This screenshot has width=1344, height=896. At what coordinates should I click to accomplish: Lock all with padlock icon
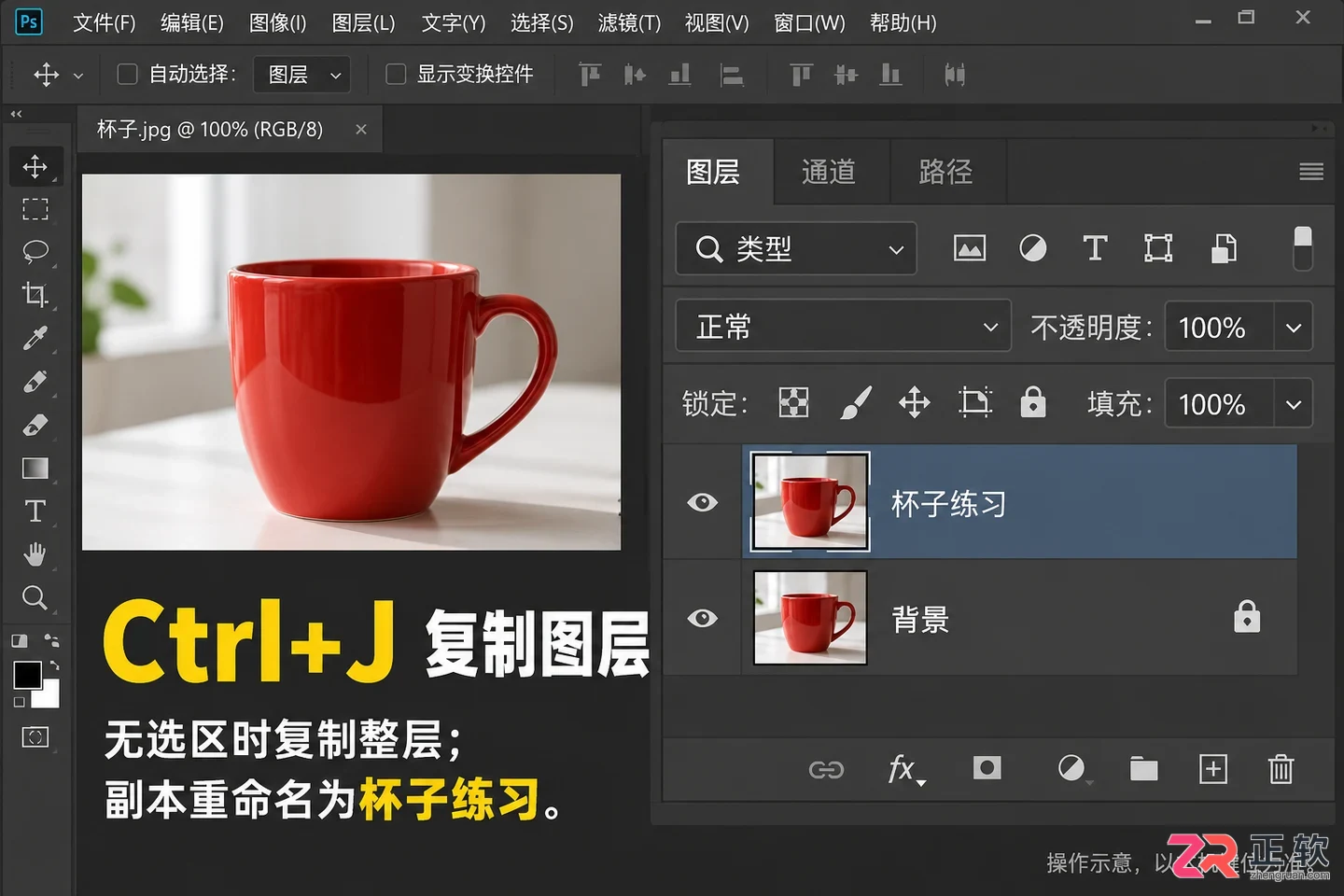tap(1033, 402)
